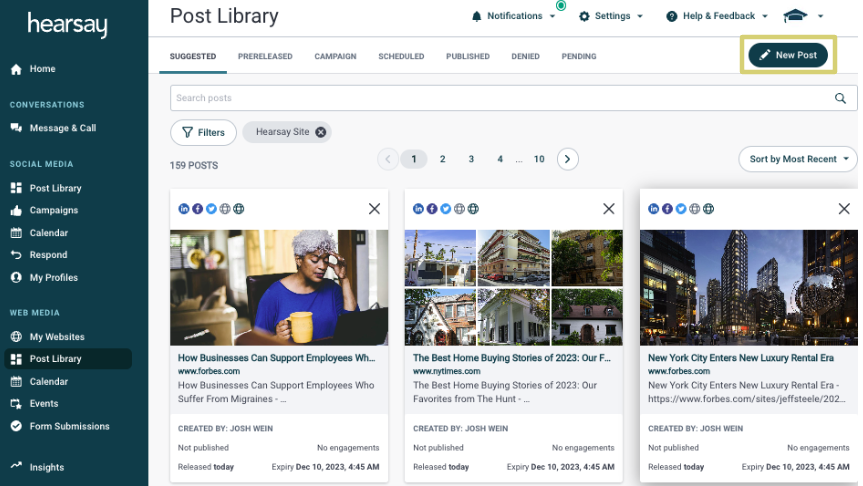The width and height of the screenshot is (863, 486).
Task: Switch to the Pending tab
Action: point(578,56)
